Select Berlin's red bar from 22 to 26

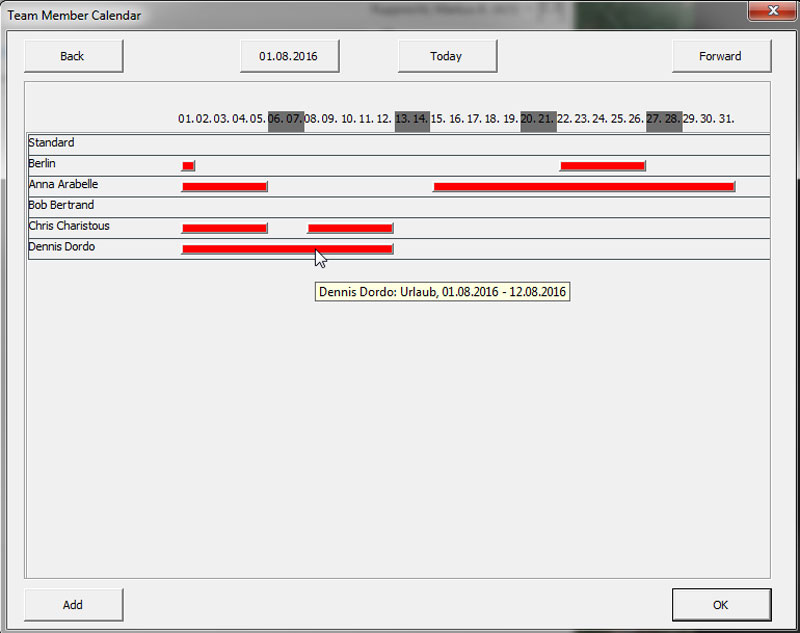(602, 166)
